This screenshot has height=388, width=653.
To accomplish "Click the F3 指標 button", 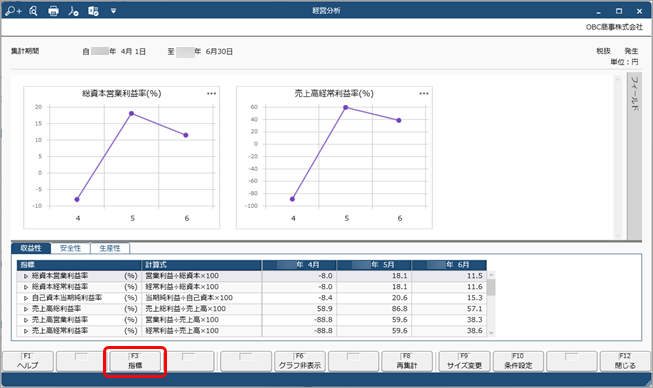I will [135, 361].
